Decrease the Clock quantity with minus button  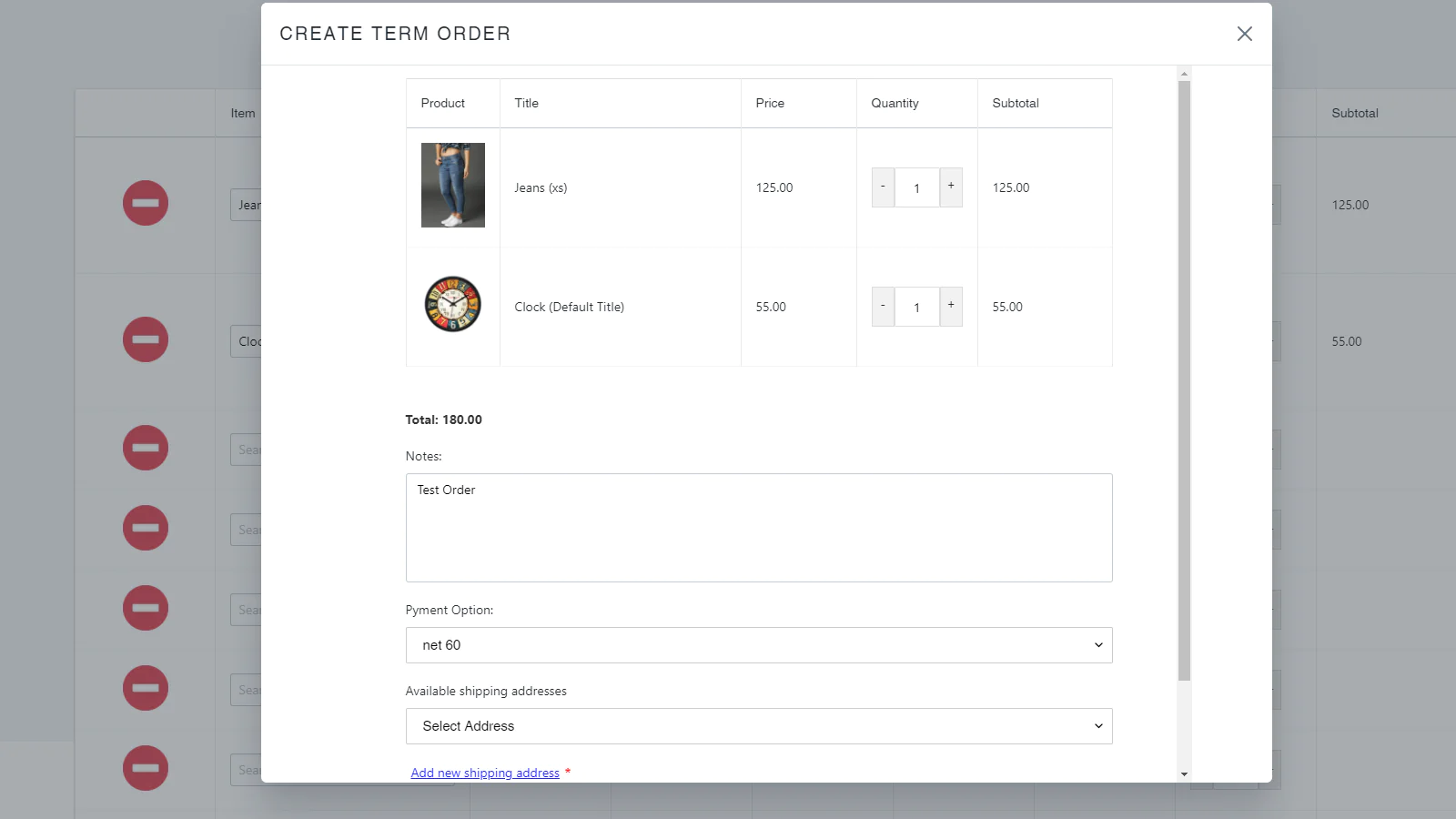tap(883, 307)
